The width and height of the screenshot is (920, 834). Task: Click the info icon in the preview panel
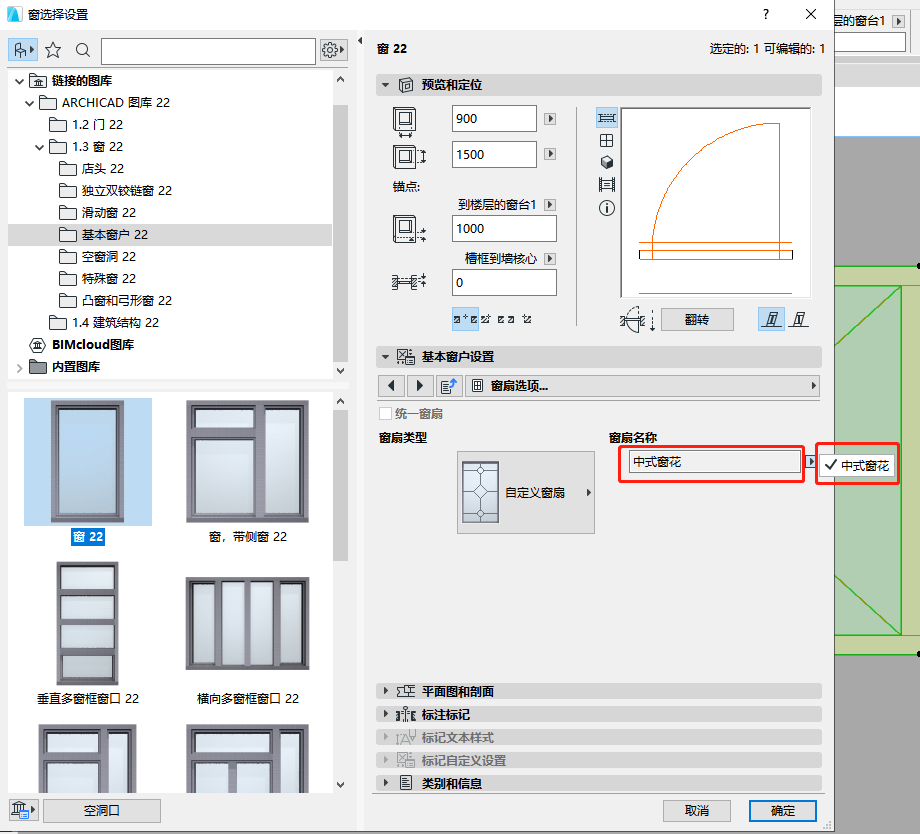pos(607,207)
